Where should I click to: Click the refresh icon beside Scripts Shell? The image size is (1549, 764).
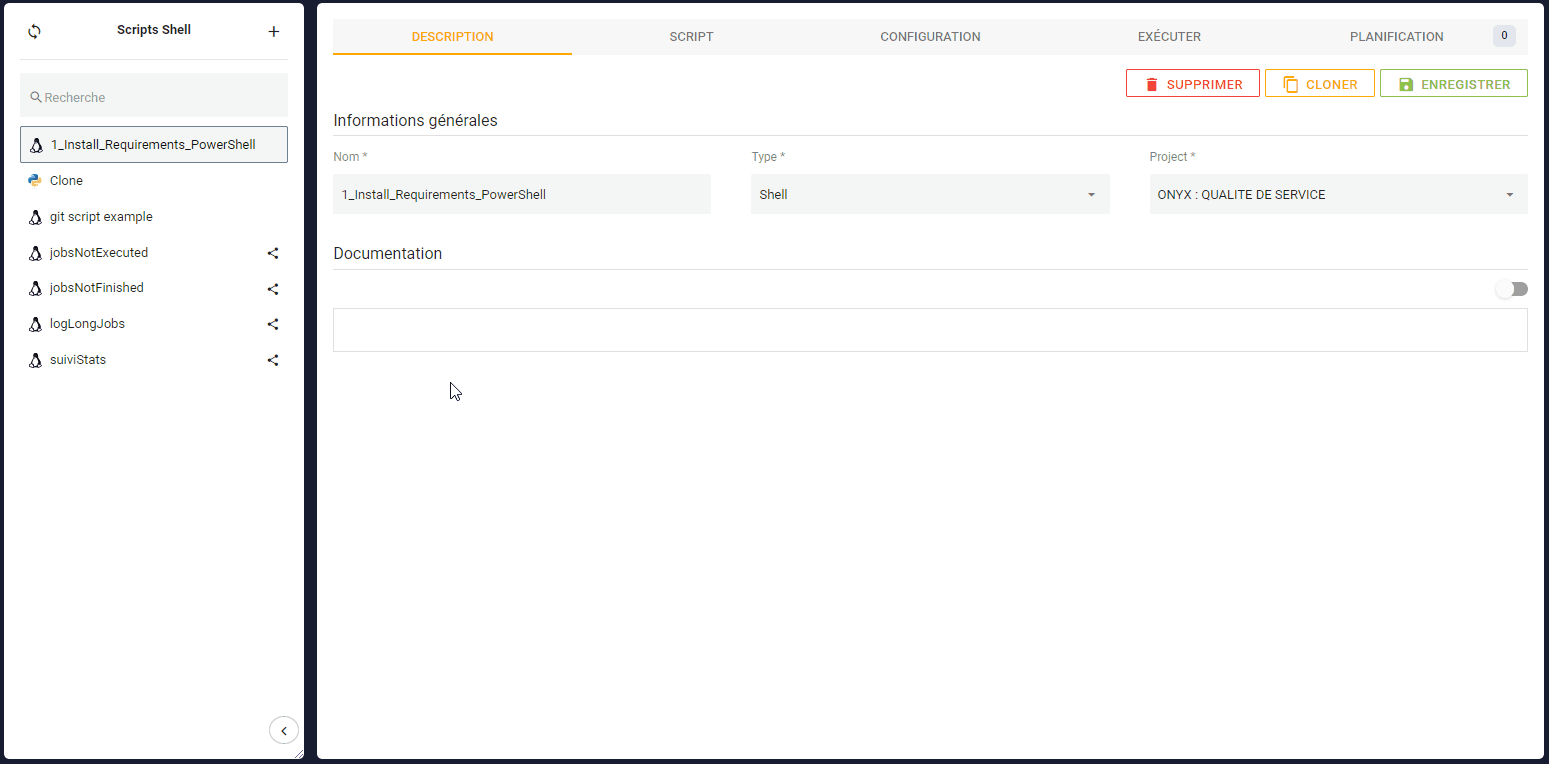click(34, 31)
